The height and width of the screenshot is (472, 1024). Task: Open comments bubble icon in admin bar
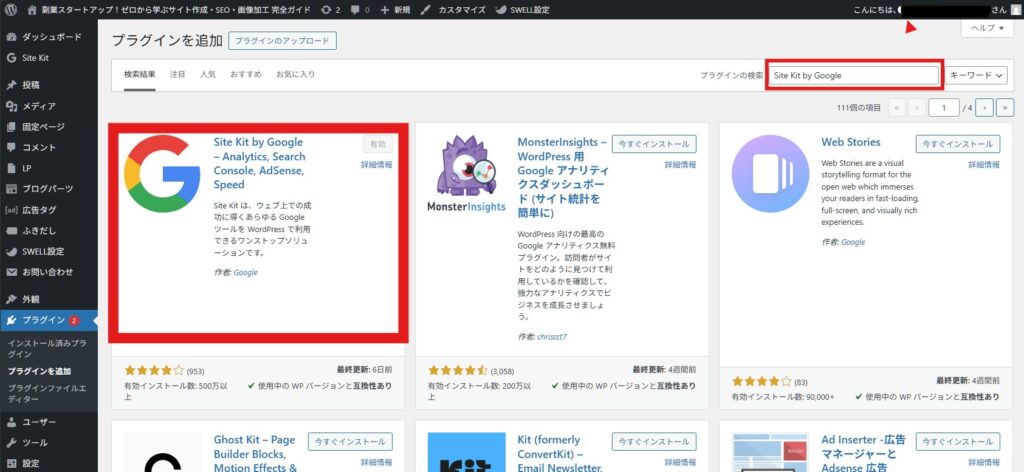[x=360, y=10]
